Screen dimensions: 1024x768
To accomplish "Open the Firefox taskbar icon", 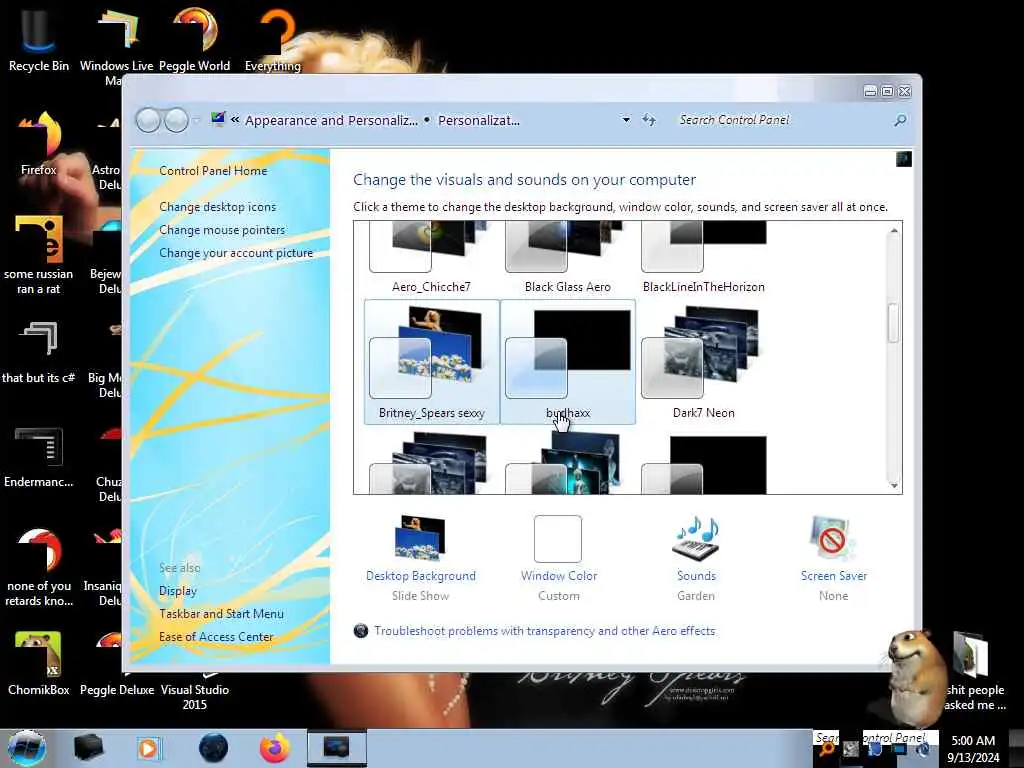I will (x=275, y=748).
